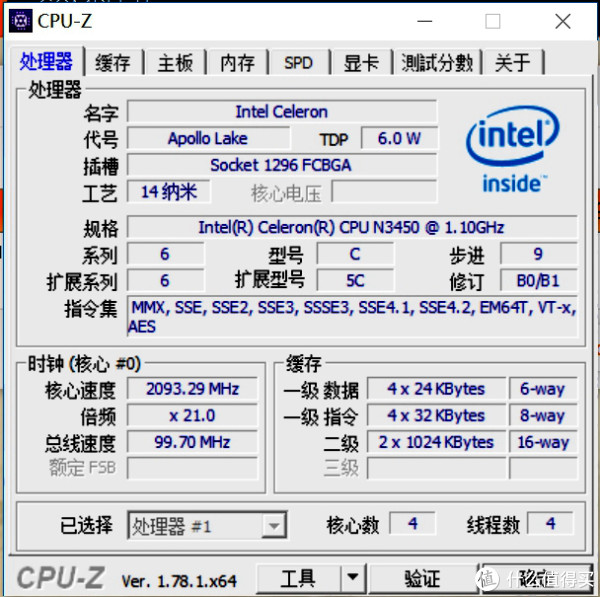Switch to the 缓存 tab
This screenshot has width=600, height=597.
click(113, 62)
